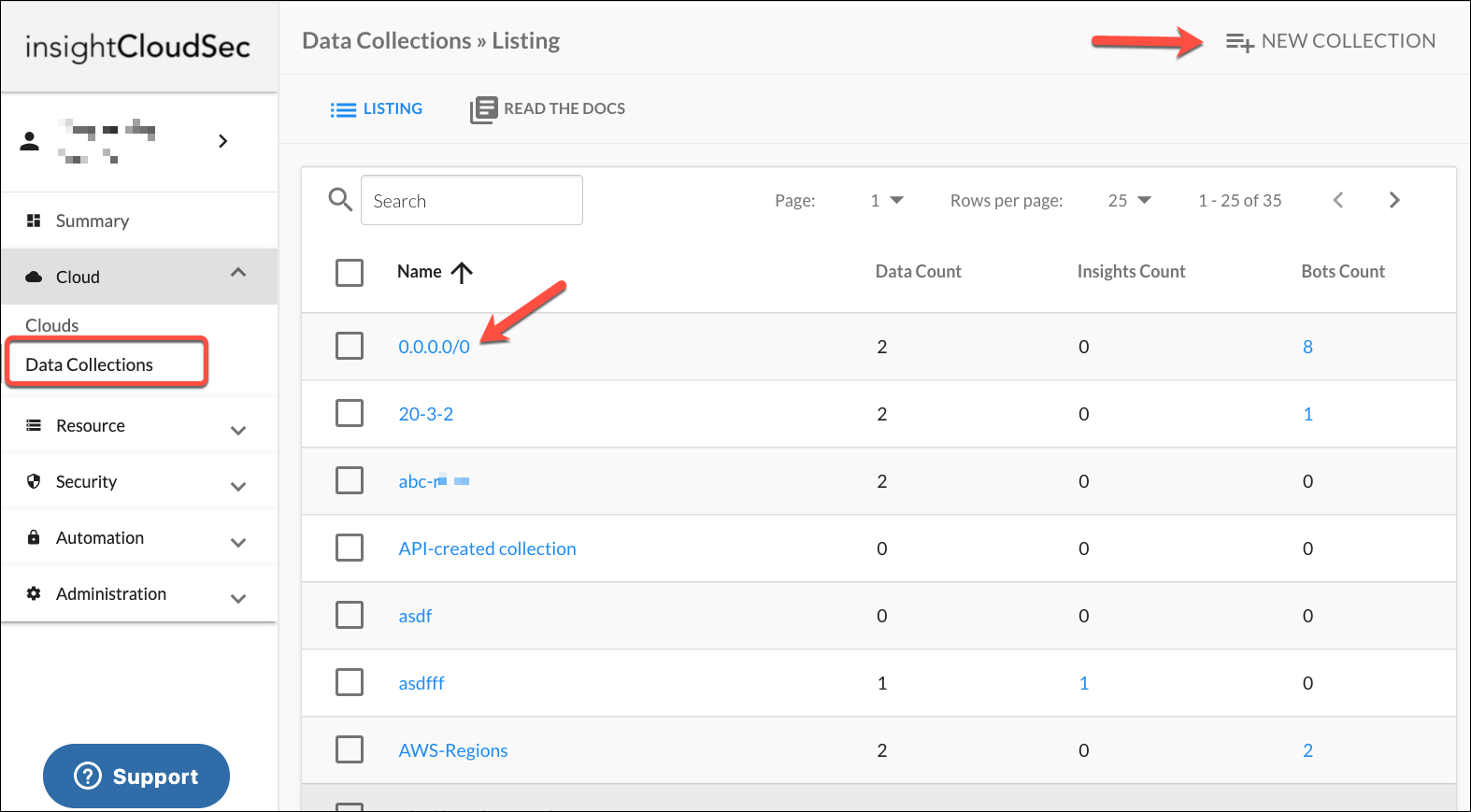Viewport: 1471px width, 812px height.
Task: Open the Page number dropdown
Action: point(887,200)
